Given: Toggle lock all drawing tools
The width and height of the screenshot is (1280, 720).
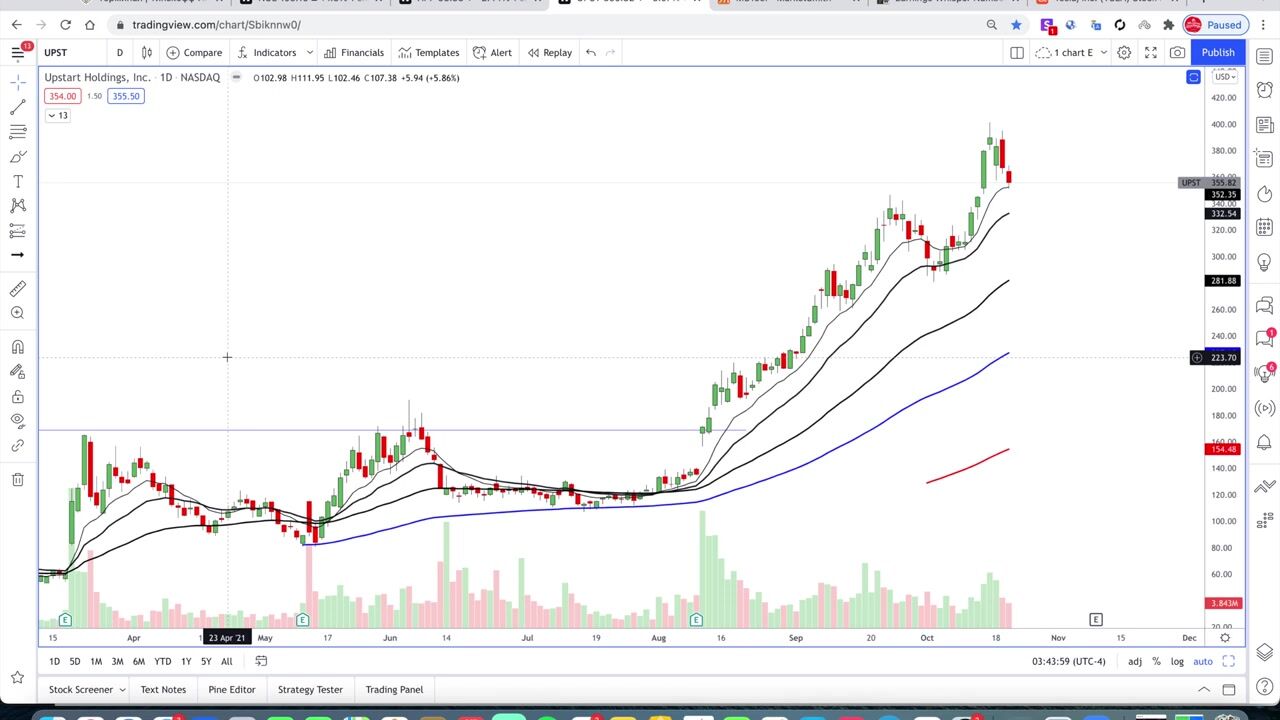Looking at the screenshot, I should [x=18, y=396].
